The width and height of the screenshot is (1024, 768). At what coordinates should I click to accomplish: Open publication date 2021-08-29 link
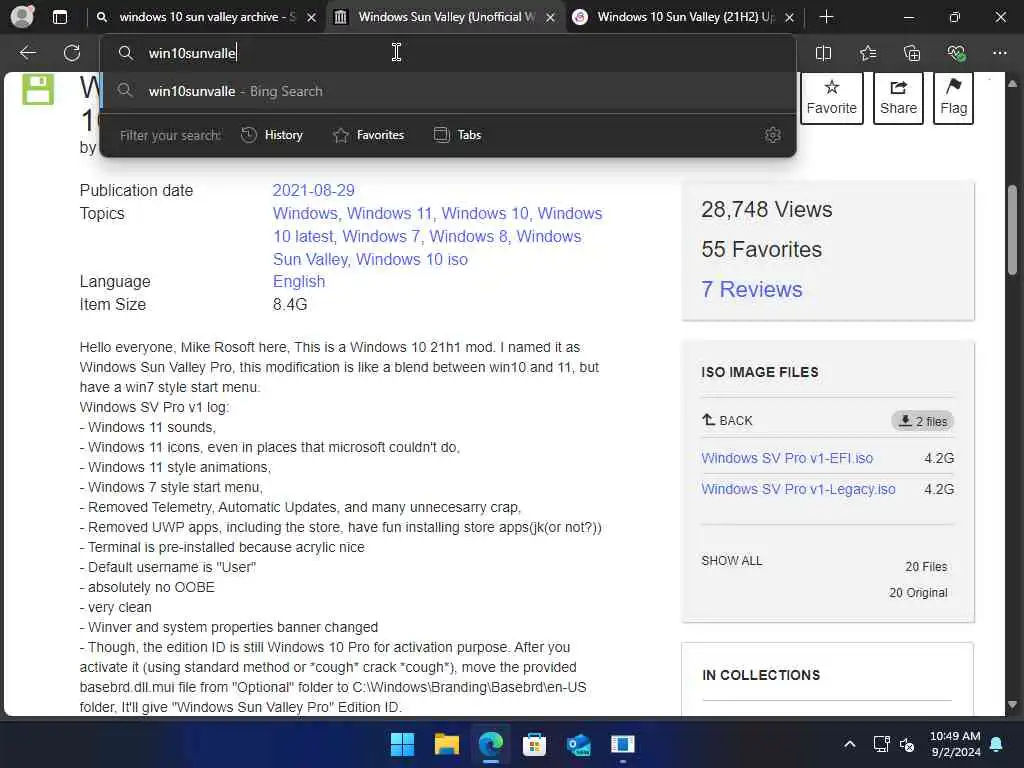(x=313, y=191)
